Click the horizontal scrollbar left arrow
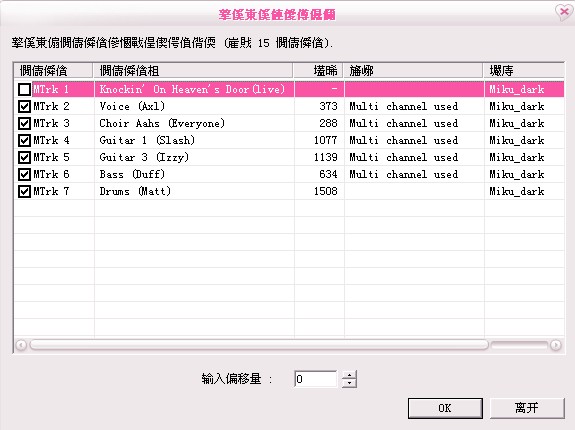Image resolution: width=575 pixels, height=430 pixels. click(21, 345)
